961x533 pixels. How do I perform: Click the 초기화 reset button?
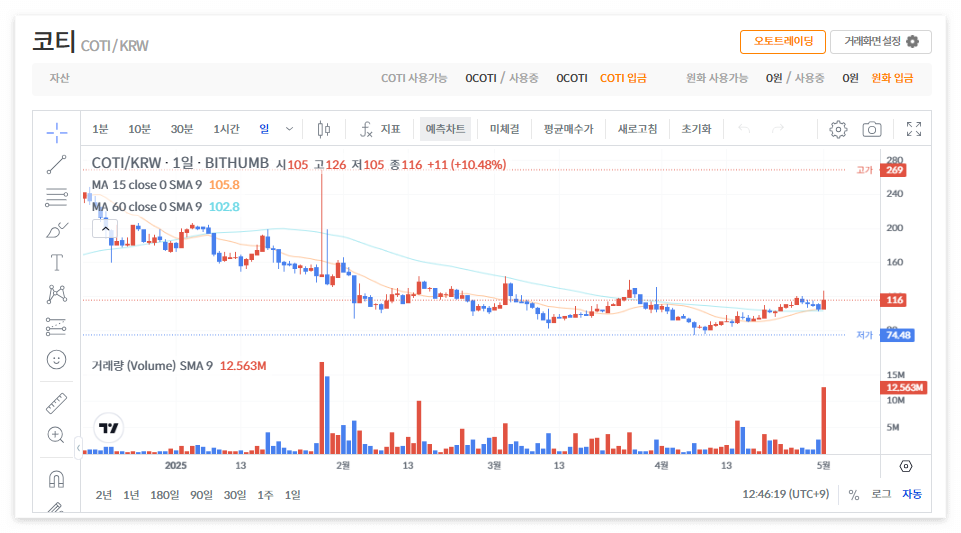click(696, 129)
